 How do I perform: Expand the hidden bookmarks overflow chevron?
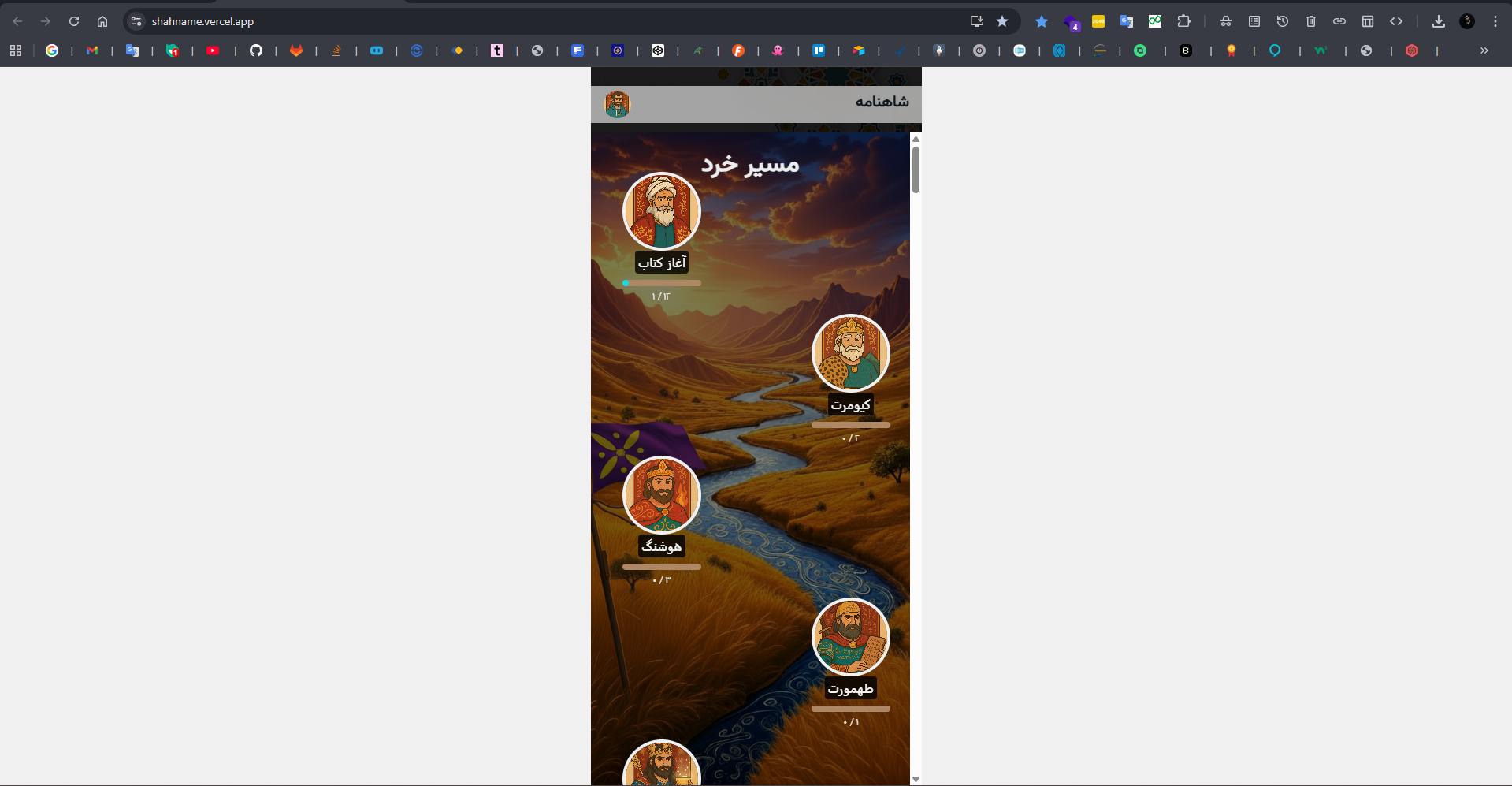point(1484,50)
